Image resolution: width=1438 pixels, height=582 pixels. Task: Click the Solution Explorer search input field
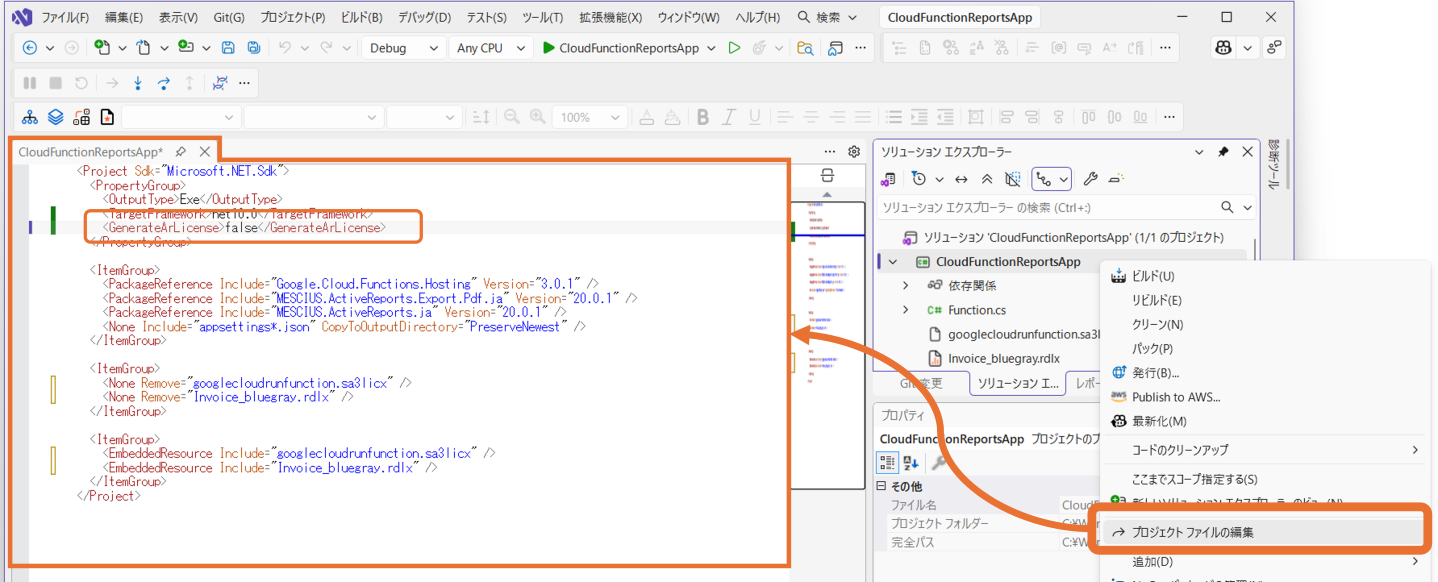[x=1047, y=208]
